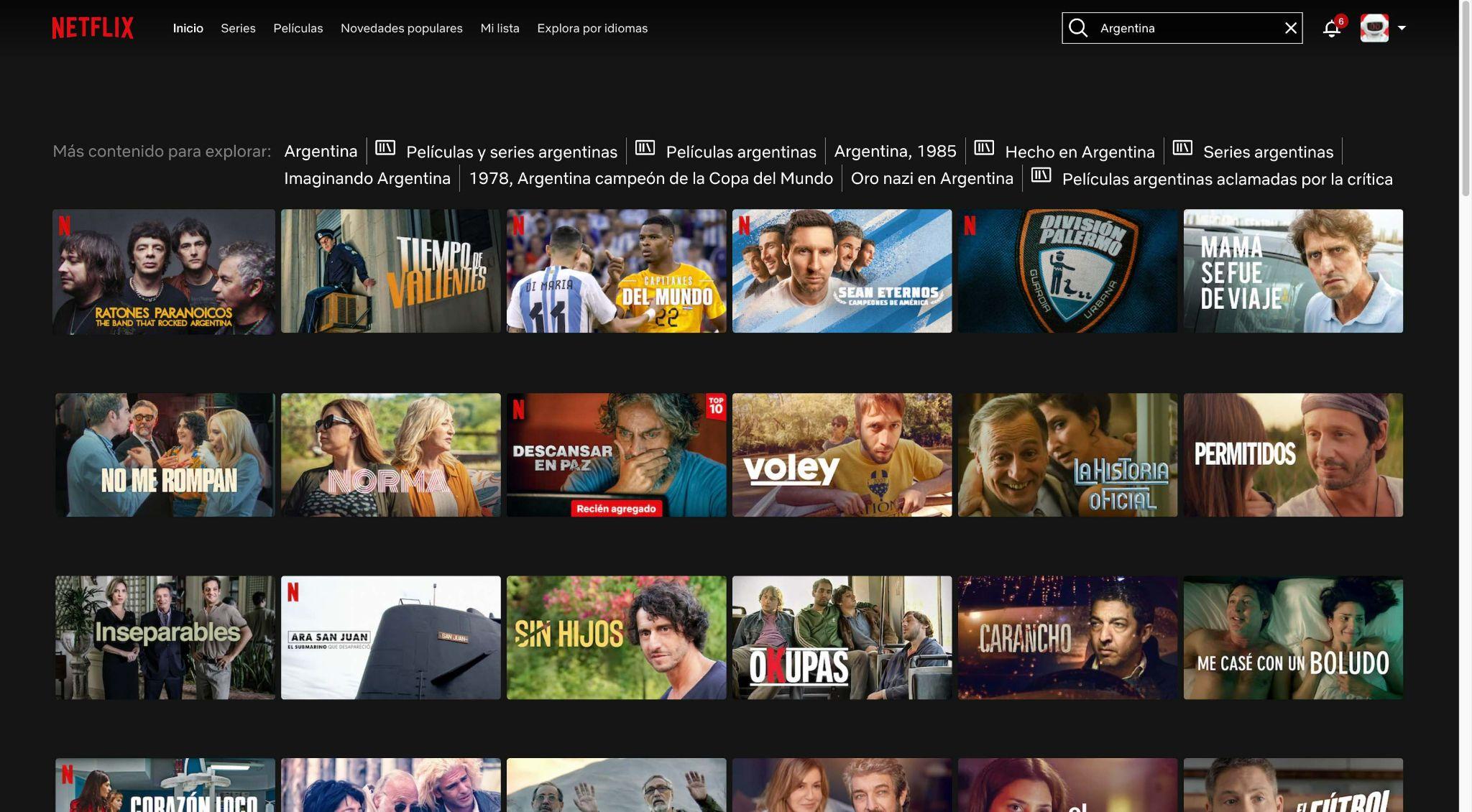The image size is (1472, 812).
Task: Open the Voley thumbnail
Action: point(842,455)
